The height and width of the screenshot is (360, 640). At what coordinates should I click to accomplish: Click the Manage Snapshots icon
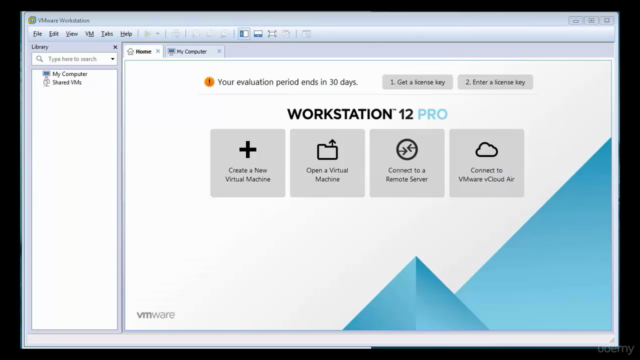[224, 34]
